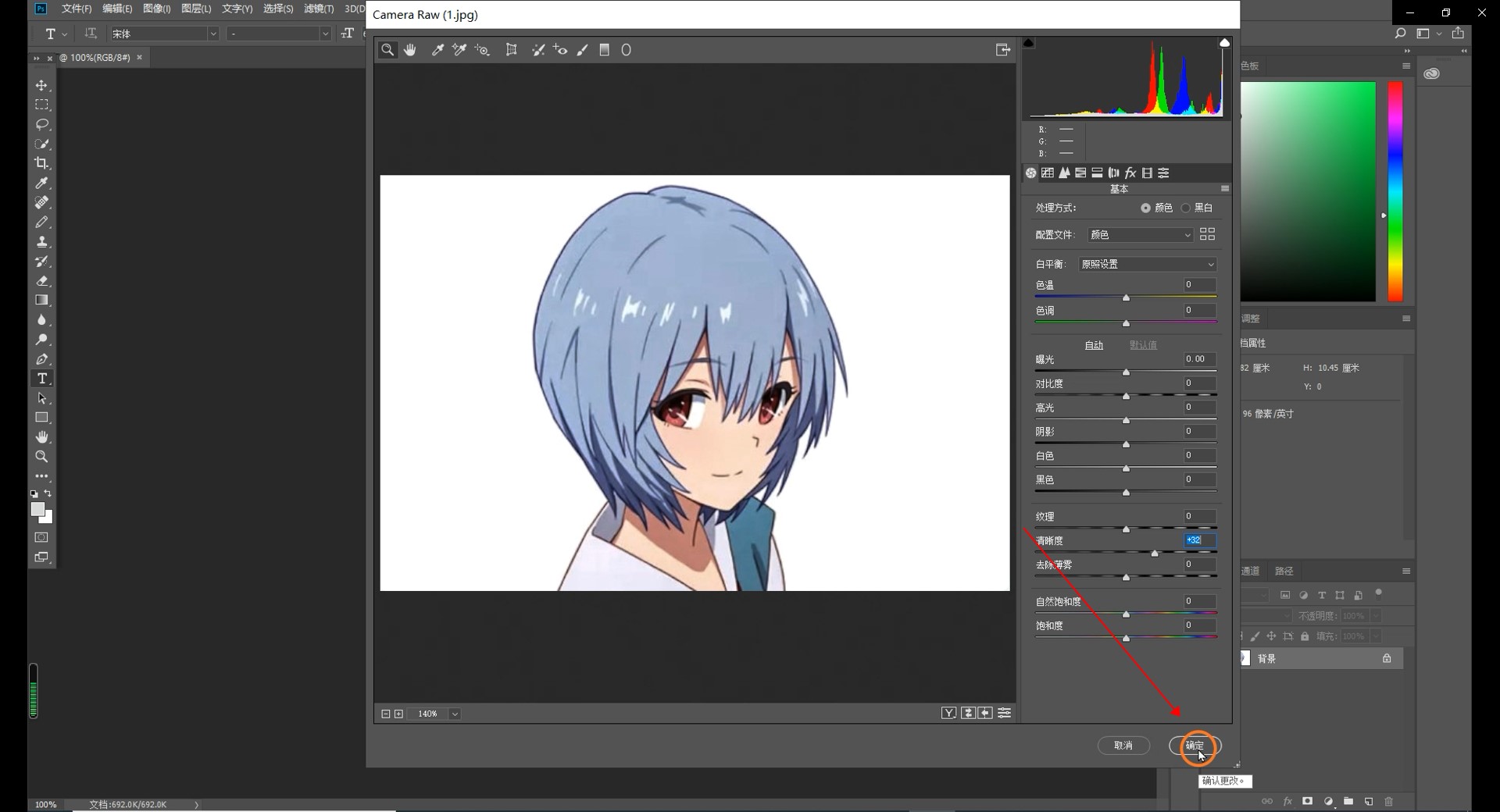Screen dimensions: 1500x812
Task: Select Move tool in Photoshop toolbar
Action: pos(42,85)
